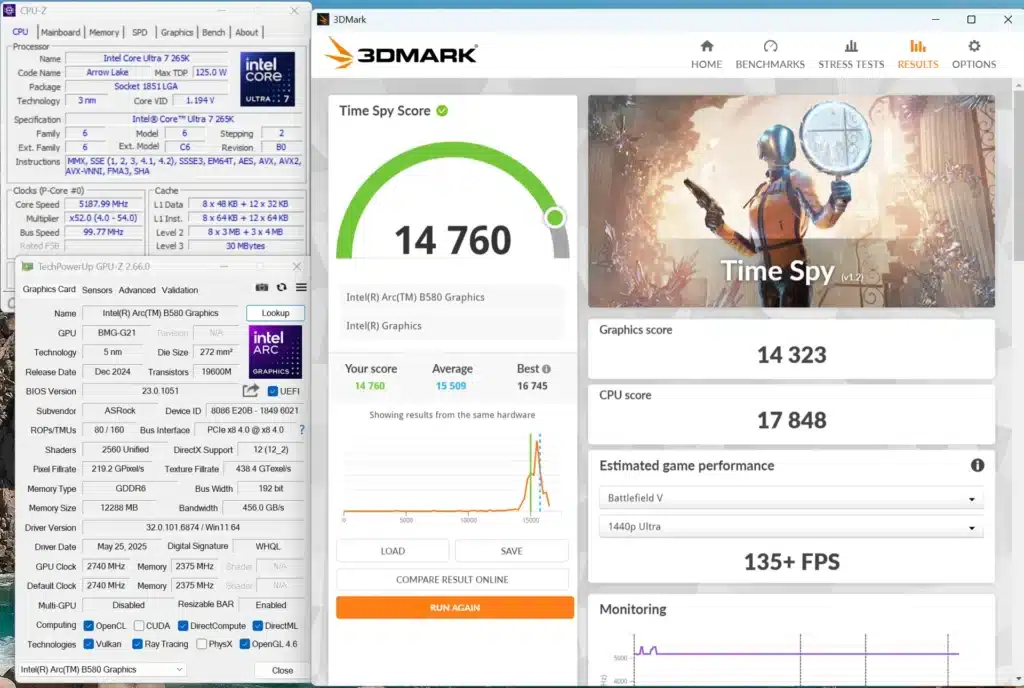The width and height of the screenshot is (1024, 688).
Task: Click info icon in Estimated game performance
Action: [x=977, y=465]
